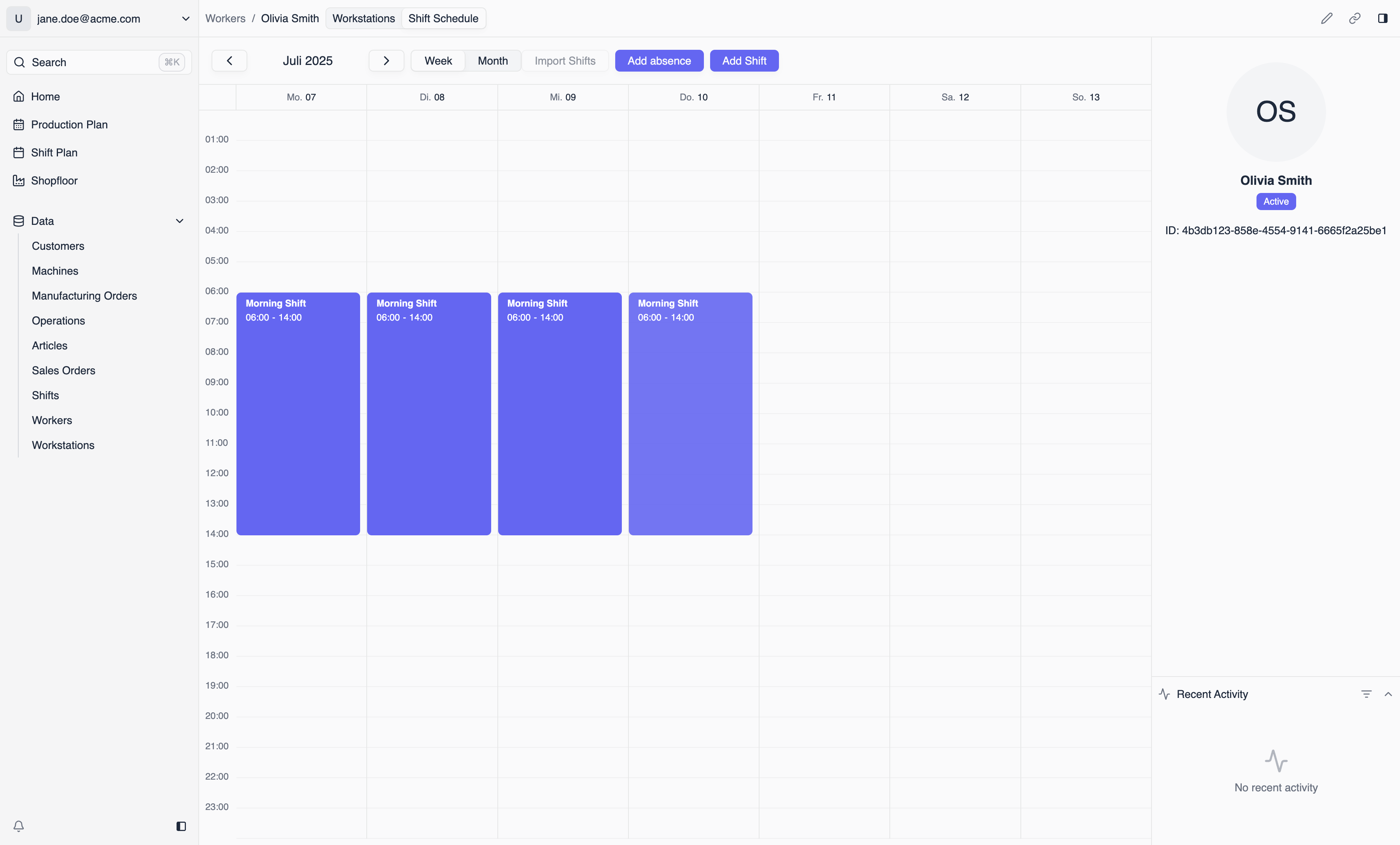Collapse the left sidebar toggle icon
Screen dimensions: 1400x845
click(x=181, y=826)
